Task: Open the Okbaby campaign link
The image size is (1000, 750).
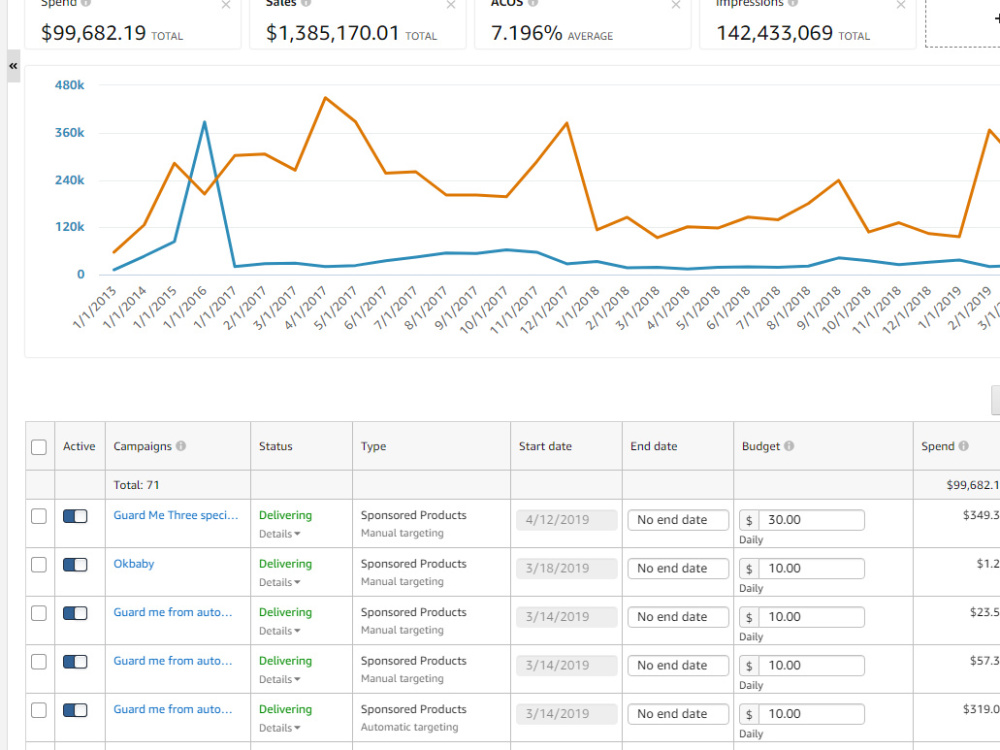Action: 134,564
